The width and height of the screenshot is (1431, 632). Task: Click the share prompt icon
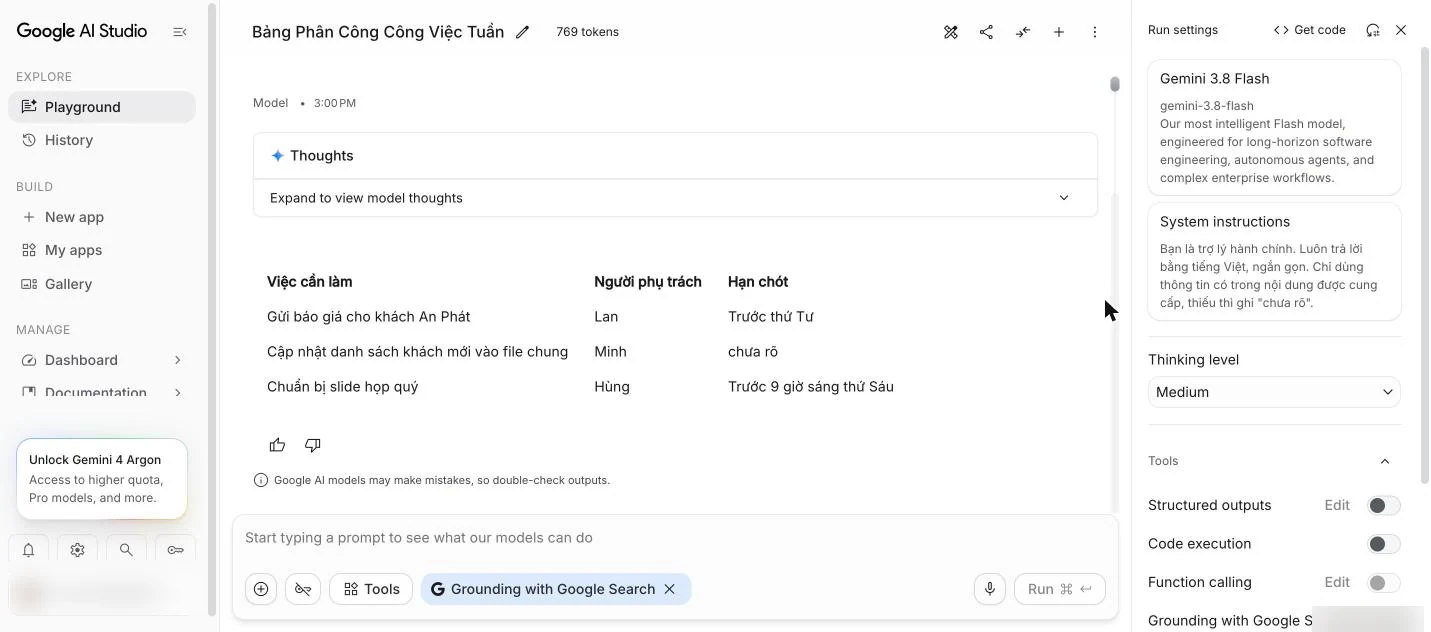pyautogui.click(x=986, y=32)
